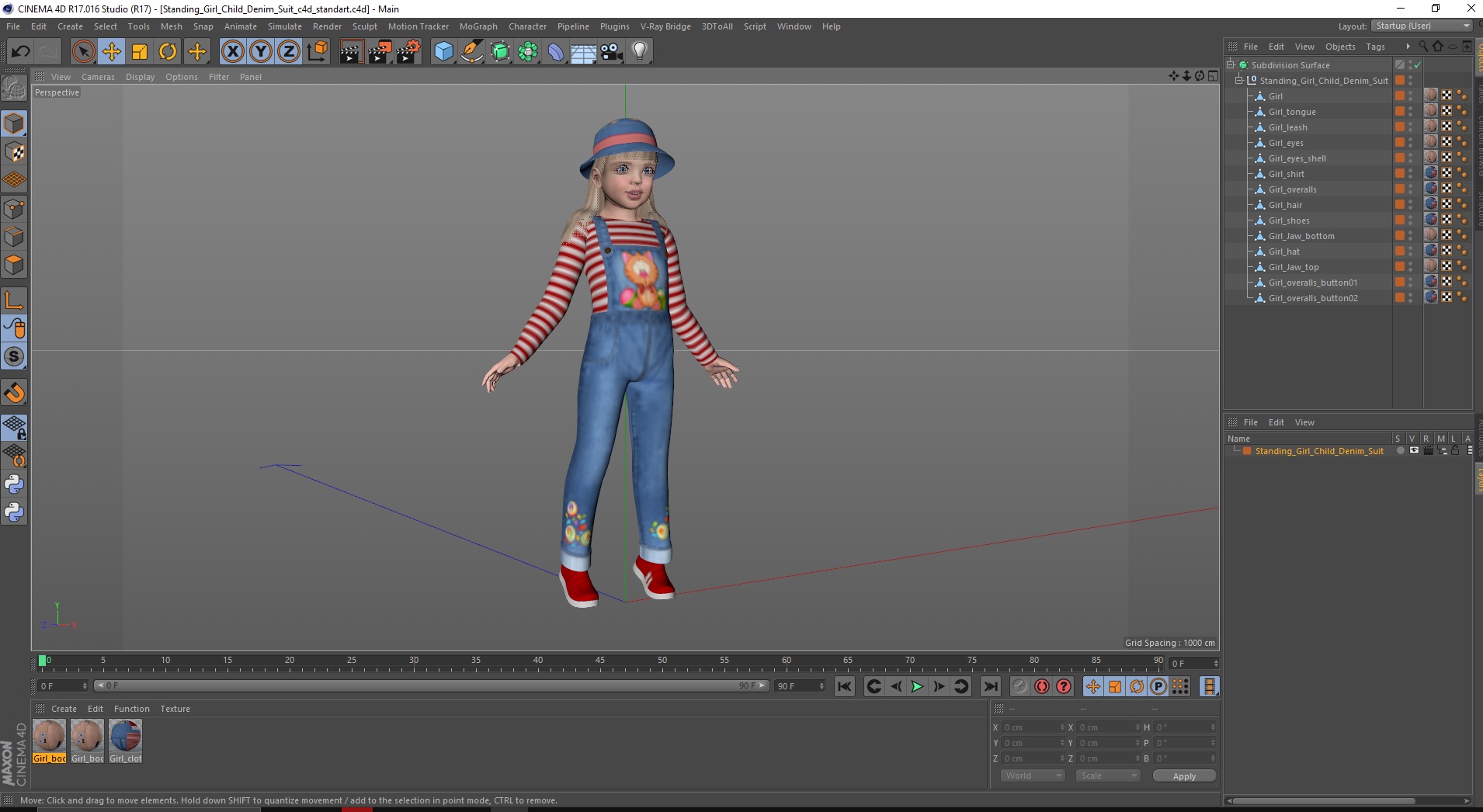Screen dimensions: 1483x812
Task: Click Render View clapperboard icon
Action: pos(351,52)
